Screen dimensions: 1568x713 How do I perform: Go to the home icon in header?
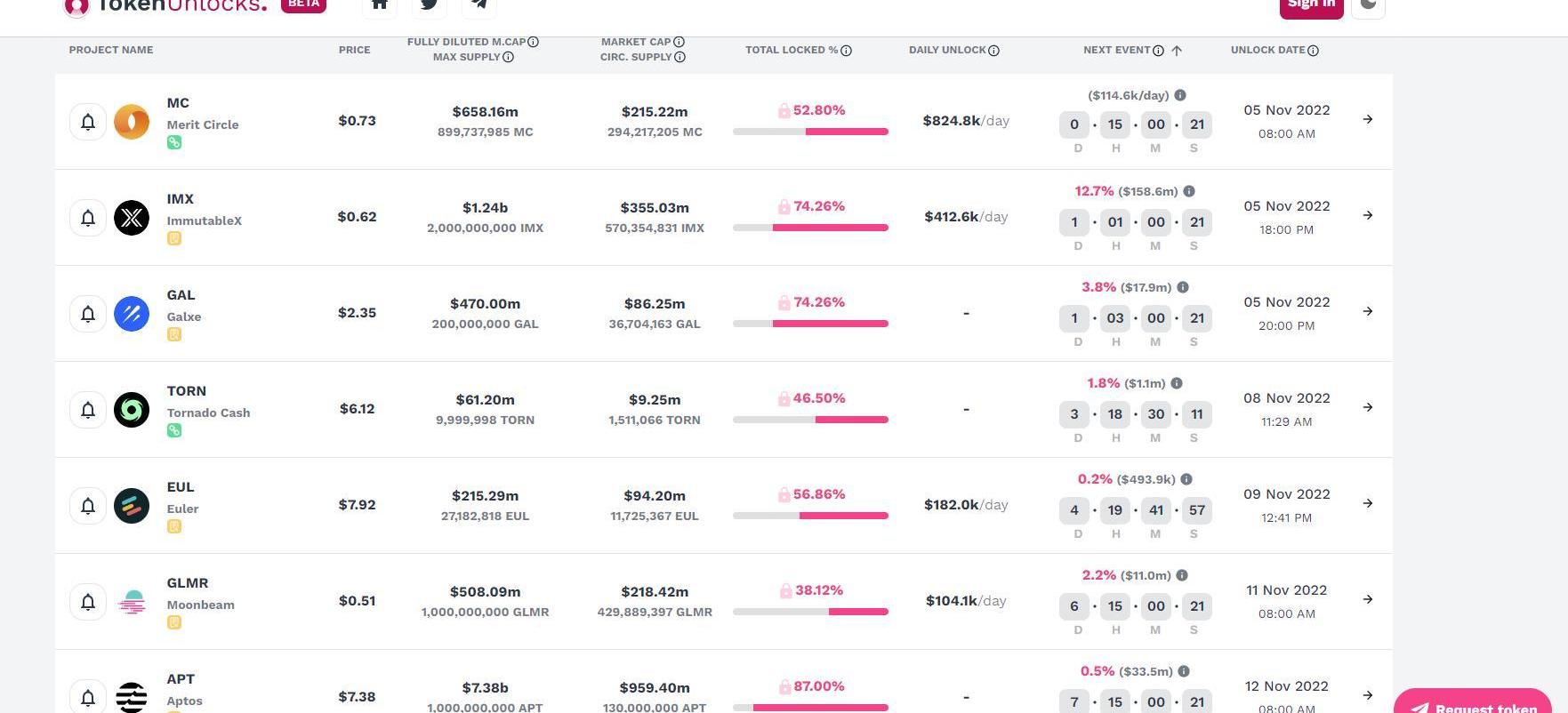[x=380, y=4]
